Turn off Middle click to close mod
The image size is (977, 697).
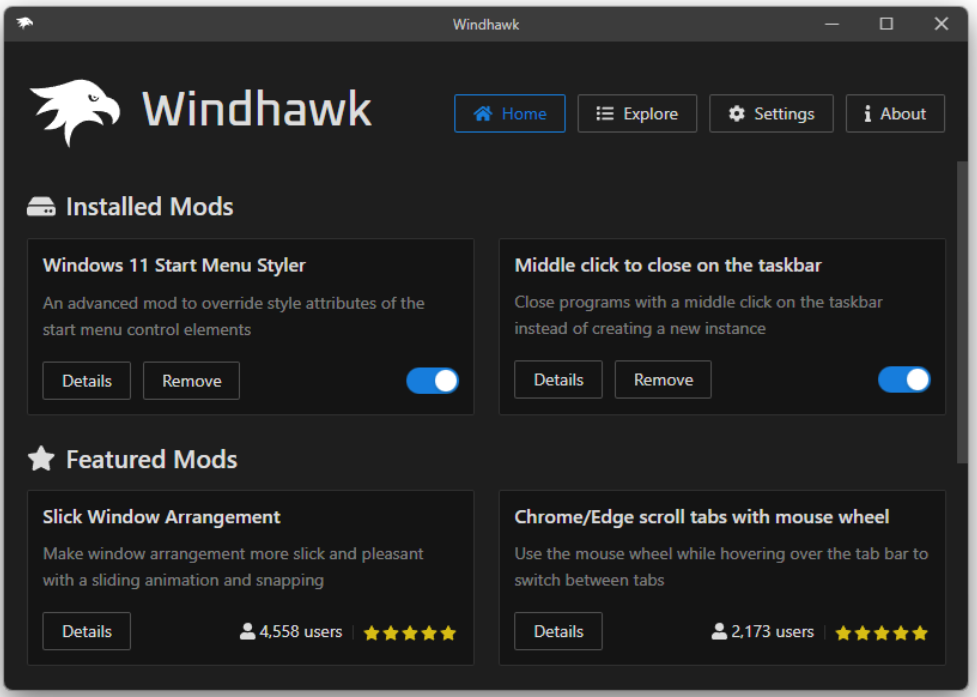point(904,379)
